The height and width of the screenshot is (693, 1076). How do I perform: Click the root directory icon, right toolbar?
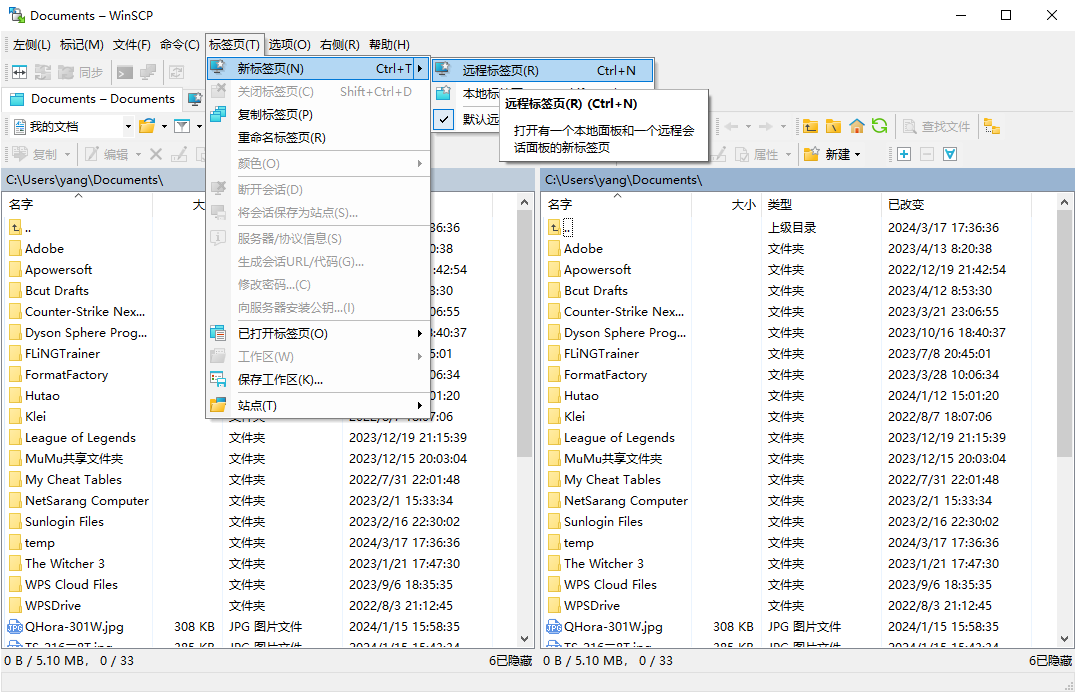click(833, 126)
